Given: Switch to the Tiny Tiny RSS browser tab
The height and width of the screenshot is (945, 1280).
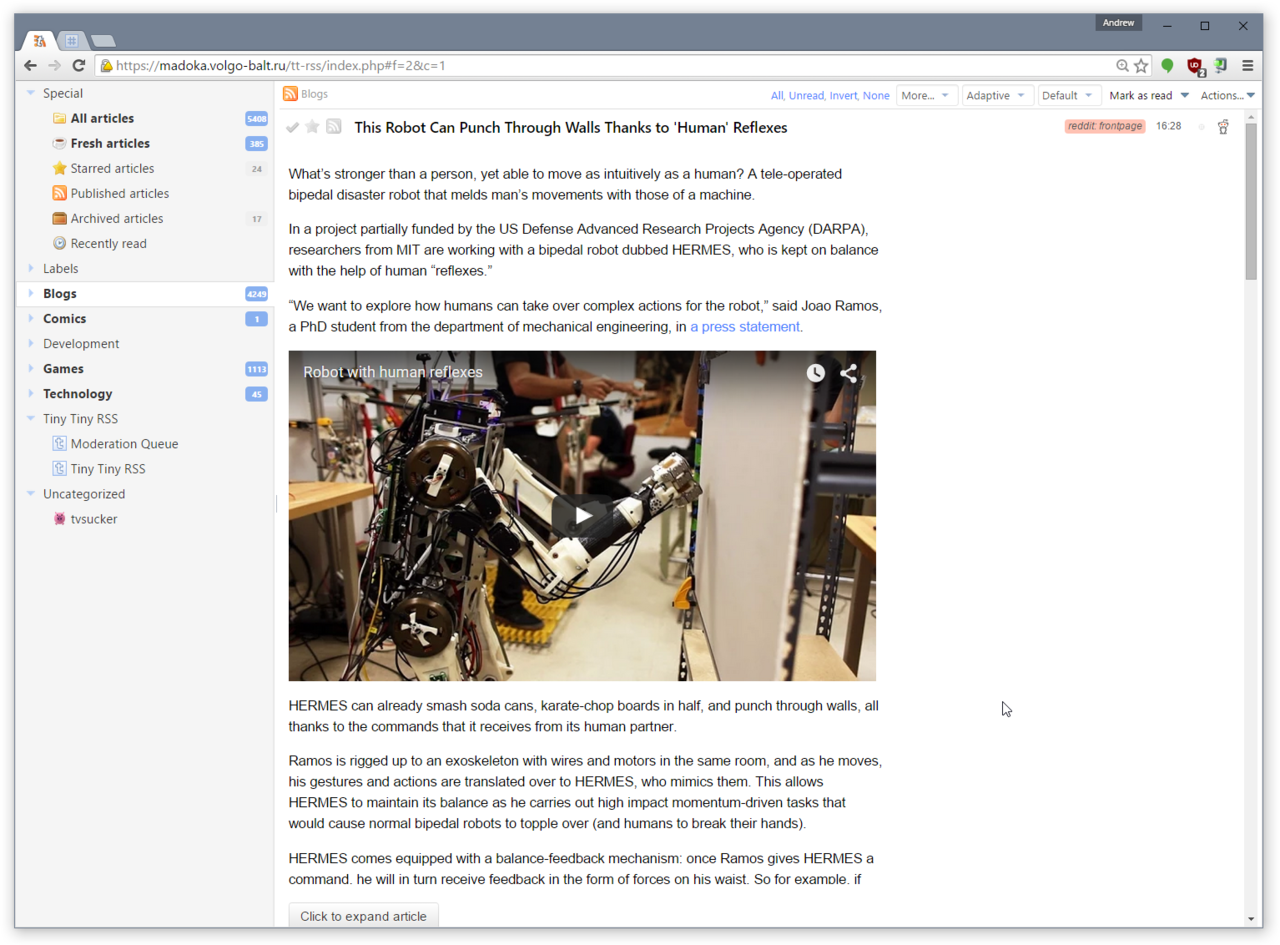Looking at the screenshot, I should click(x=40, y=41).
